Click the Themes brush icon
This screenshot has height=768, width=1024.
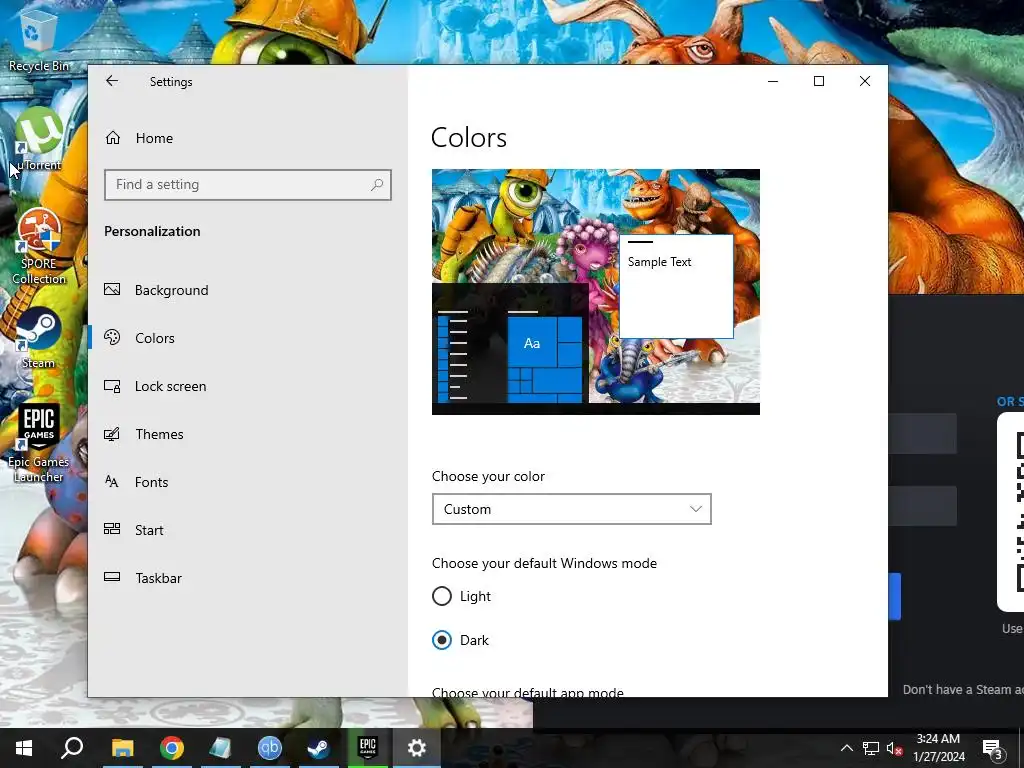coord(112,434)
